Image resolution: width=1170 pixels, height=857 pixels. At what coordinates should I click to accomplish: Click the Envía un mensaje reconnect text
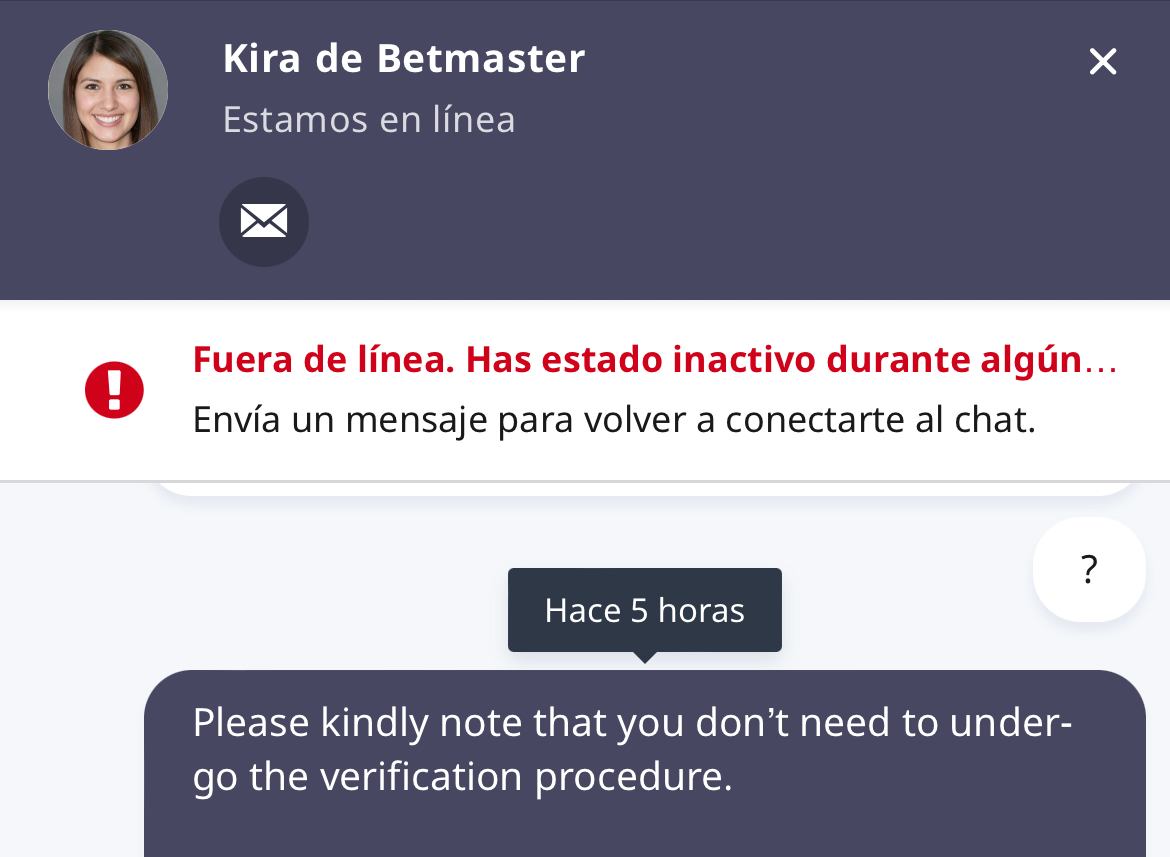click(x=613, y=420)
